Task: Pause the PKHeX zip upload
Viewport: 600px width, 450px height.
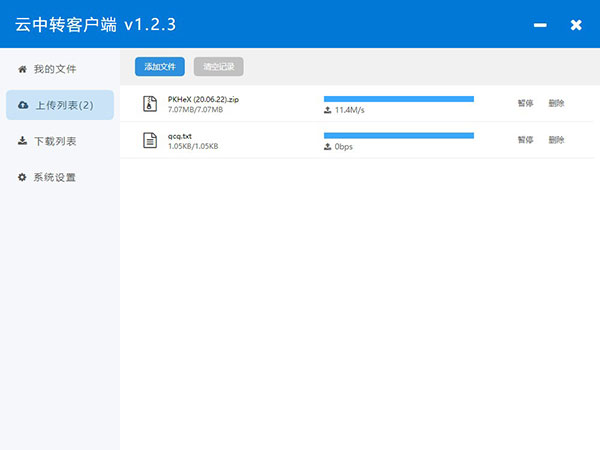Action: 525,103
